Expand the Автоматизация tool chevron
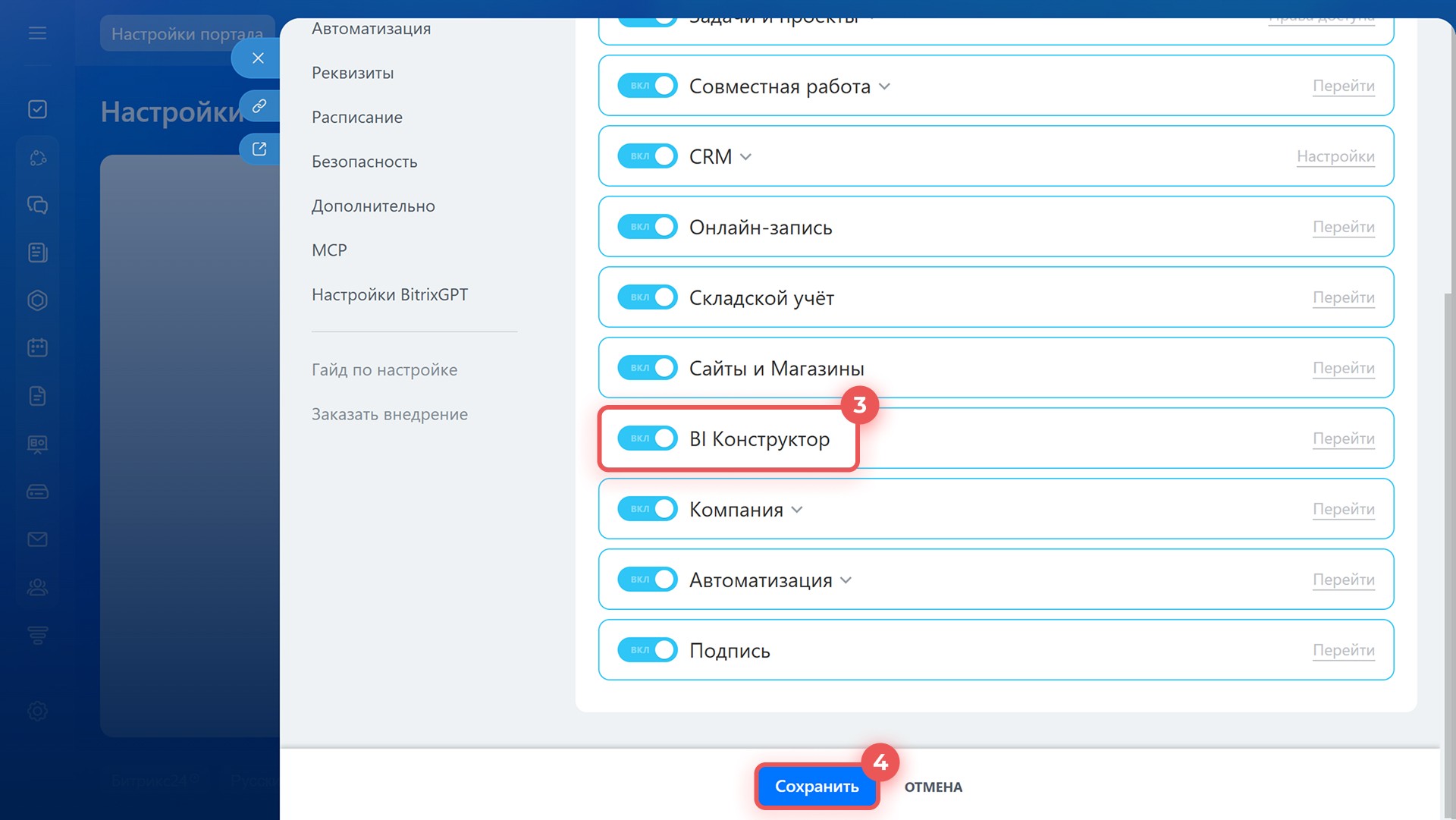This screenshot has width=1456, height=820. pyautogui.click(x=846, y=580)
